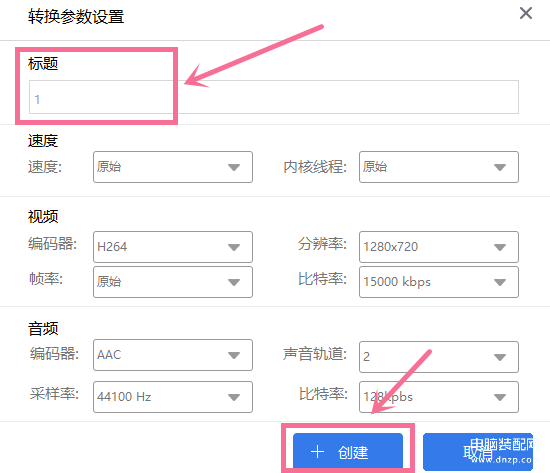Click the 标题 title input field
This screenshot has width=550, height=473.
click(x=274, y=97)
